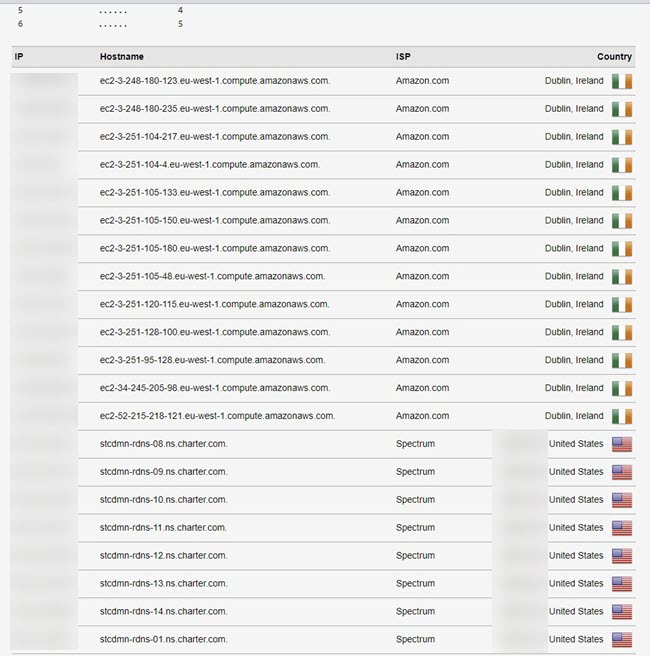Select hostname ec2-3-251-104-4.eu-west-1.compute.amazonaws.com.
Image resolution: width=650 pixels, height=656 pixels.
[210, 164]
